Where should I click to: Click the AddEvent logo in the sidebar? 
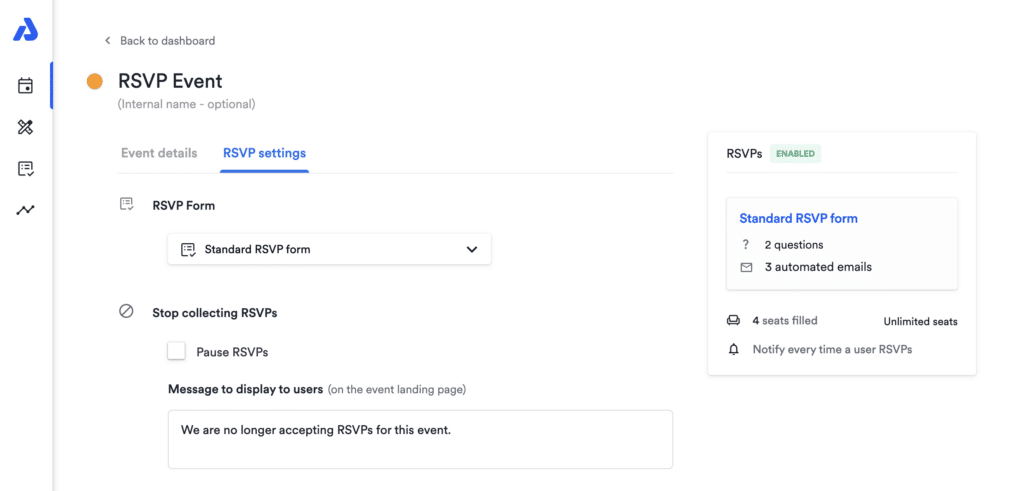[x=25, y=31]
